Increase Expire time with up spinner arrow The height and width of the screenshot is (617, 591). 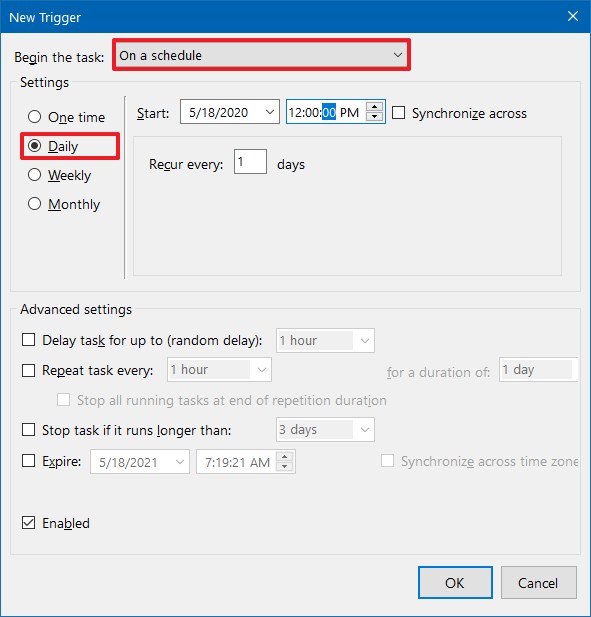(x=284, y=456)
